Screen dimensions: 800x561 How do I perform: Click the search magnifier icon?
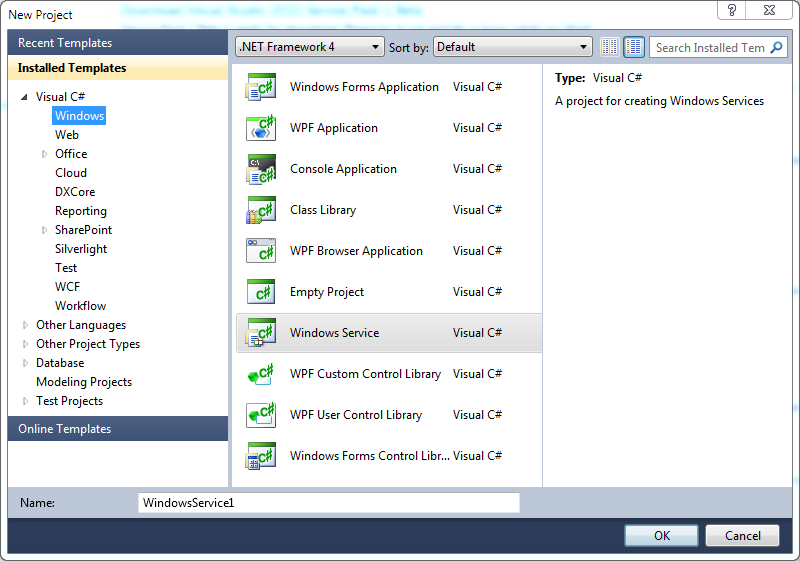coord(776,47)
